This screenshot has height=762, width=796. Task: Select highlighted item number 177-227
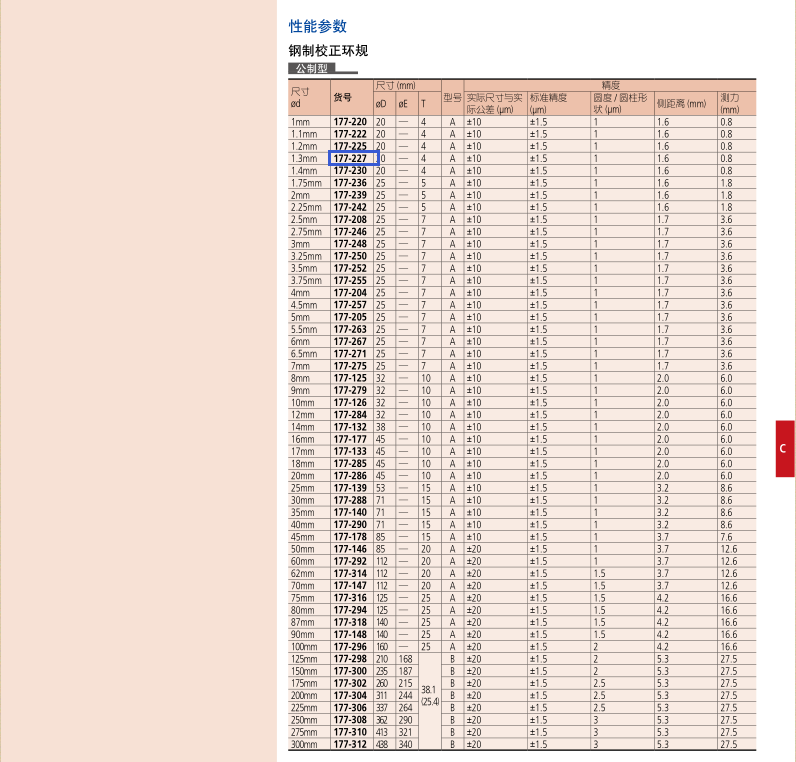pyautogui.click(x=350, y=158)
